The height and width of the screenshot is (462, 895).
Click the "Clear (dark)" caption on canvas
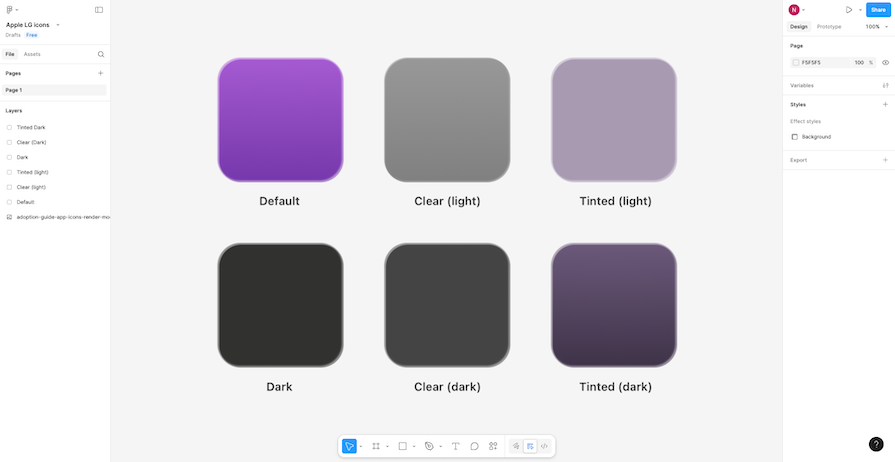(x=447, y=387)
